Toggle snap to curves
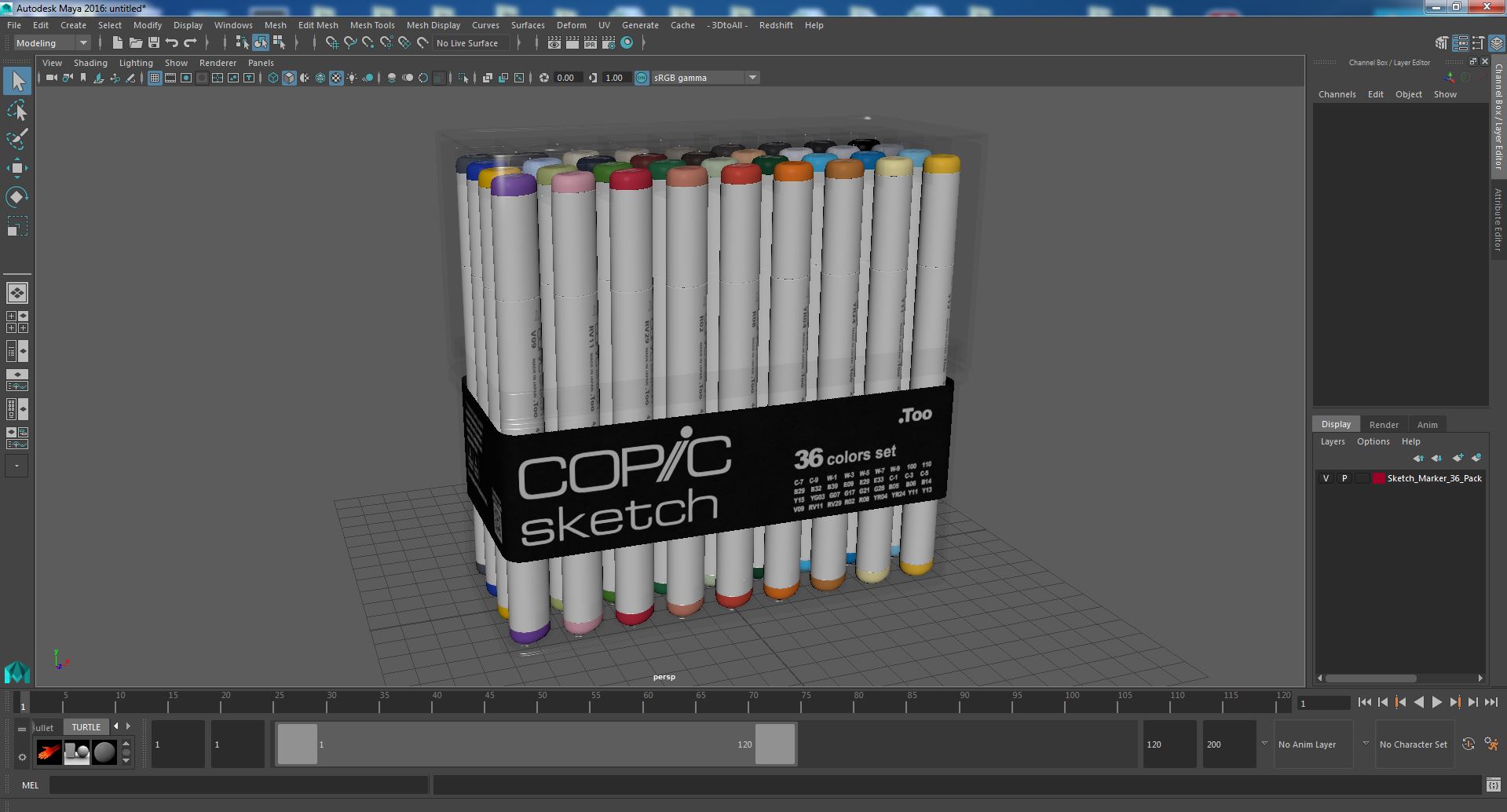Viewport: 1507px width, 812px height. click(x=350, y=43)
